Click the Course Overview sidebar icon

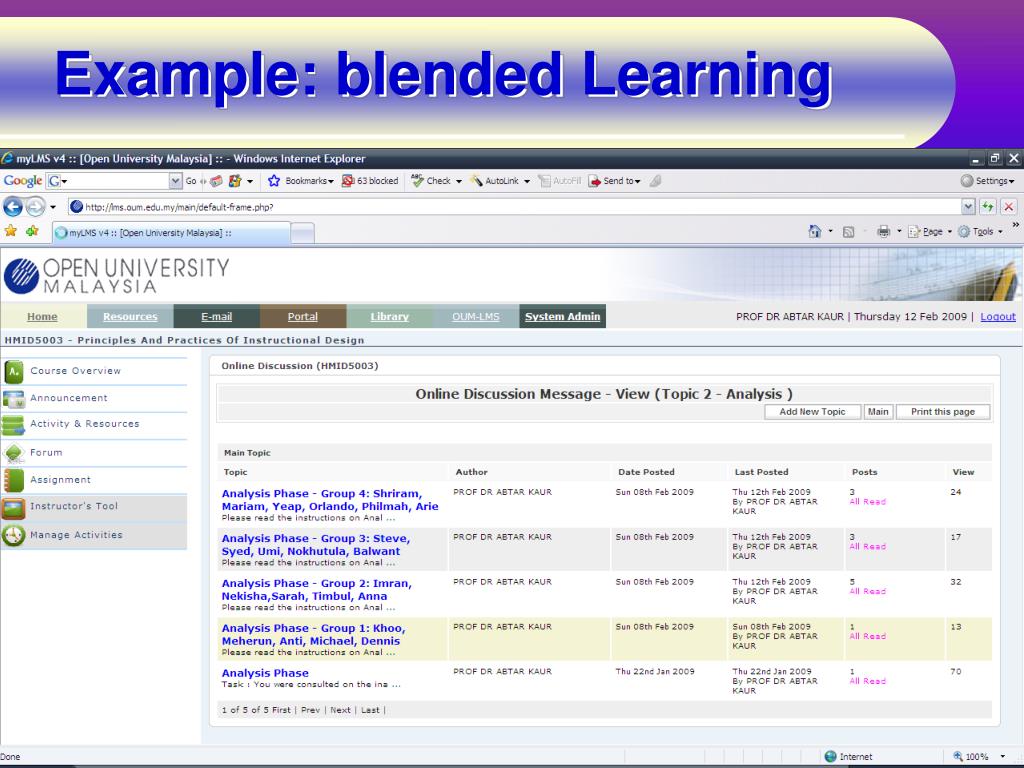[x=14, y=372]
